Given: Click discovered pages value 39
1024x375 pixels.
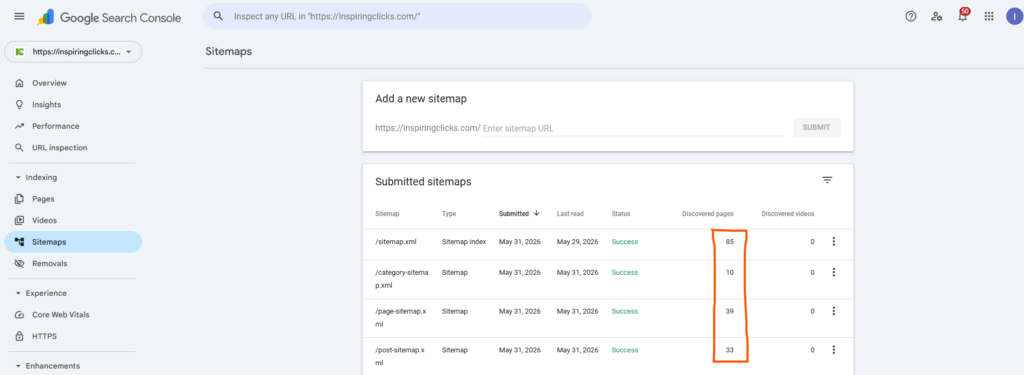Looking at the screenshot, I should coord(729,311).
